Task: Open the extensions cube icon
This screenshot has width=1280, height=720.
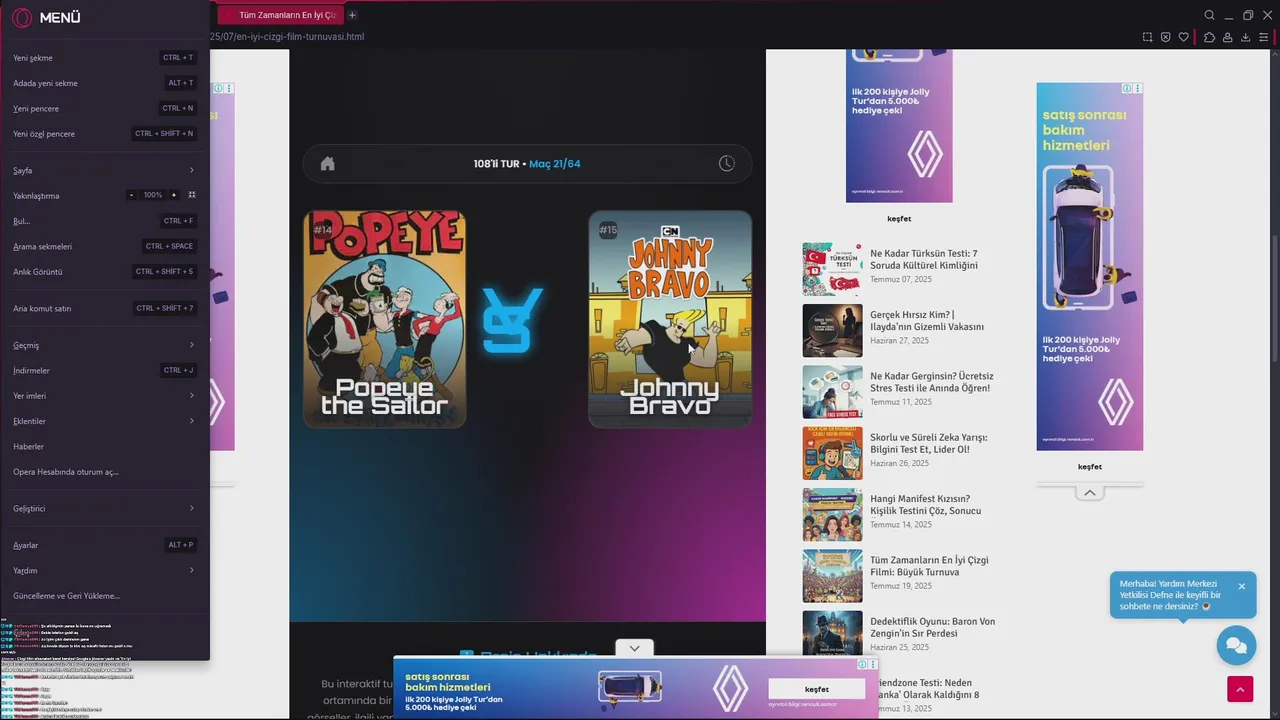Action: click(1209, 37)
